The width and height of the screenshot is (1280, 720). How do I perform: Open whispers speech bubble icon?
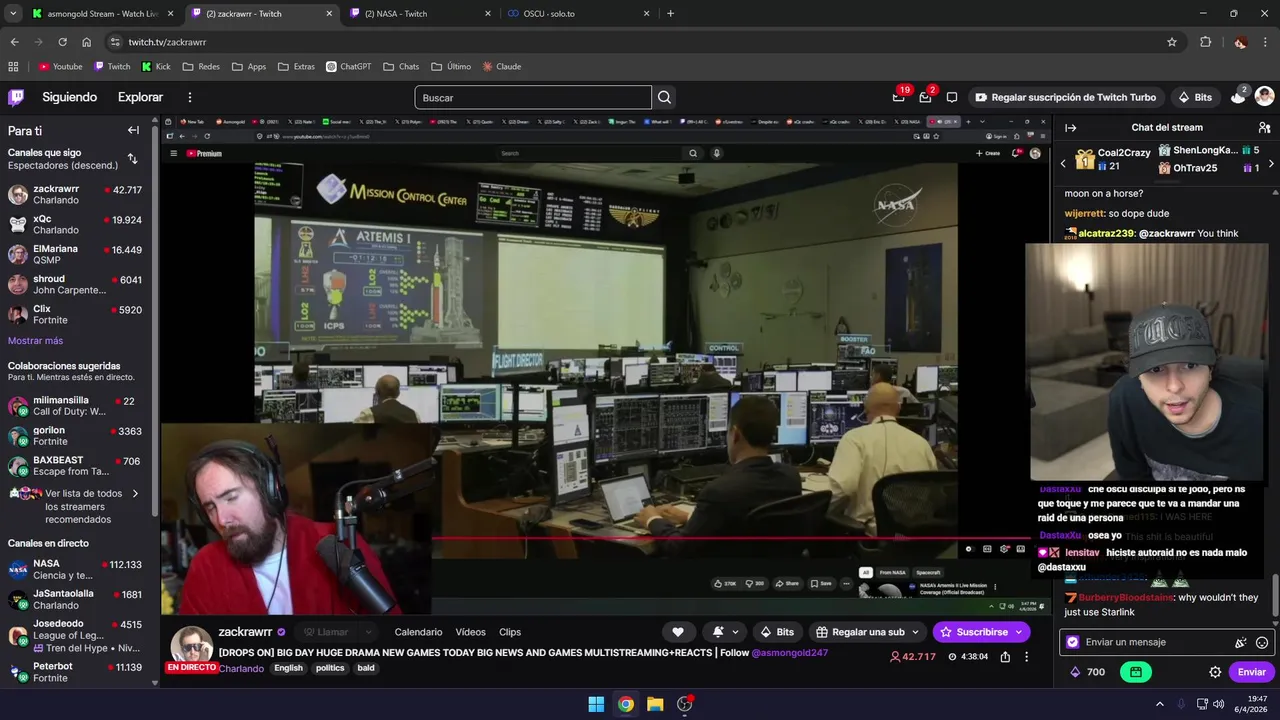point(952,97)
